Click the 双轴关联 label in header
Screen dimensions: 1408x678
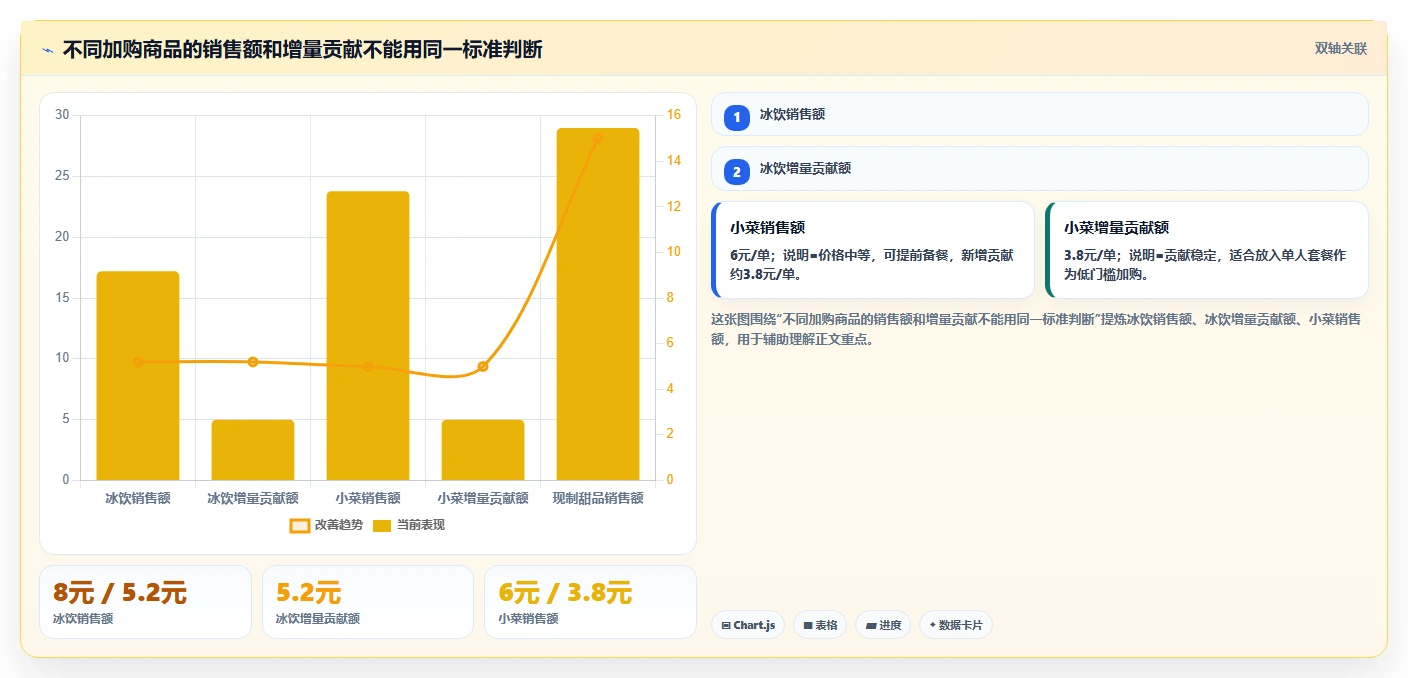tap(1340, 49)
